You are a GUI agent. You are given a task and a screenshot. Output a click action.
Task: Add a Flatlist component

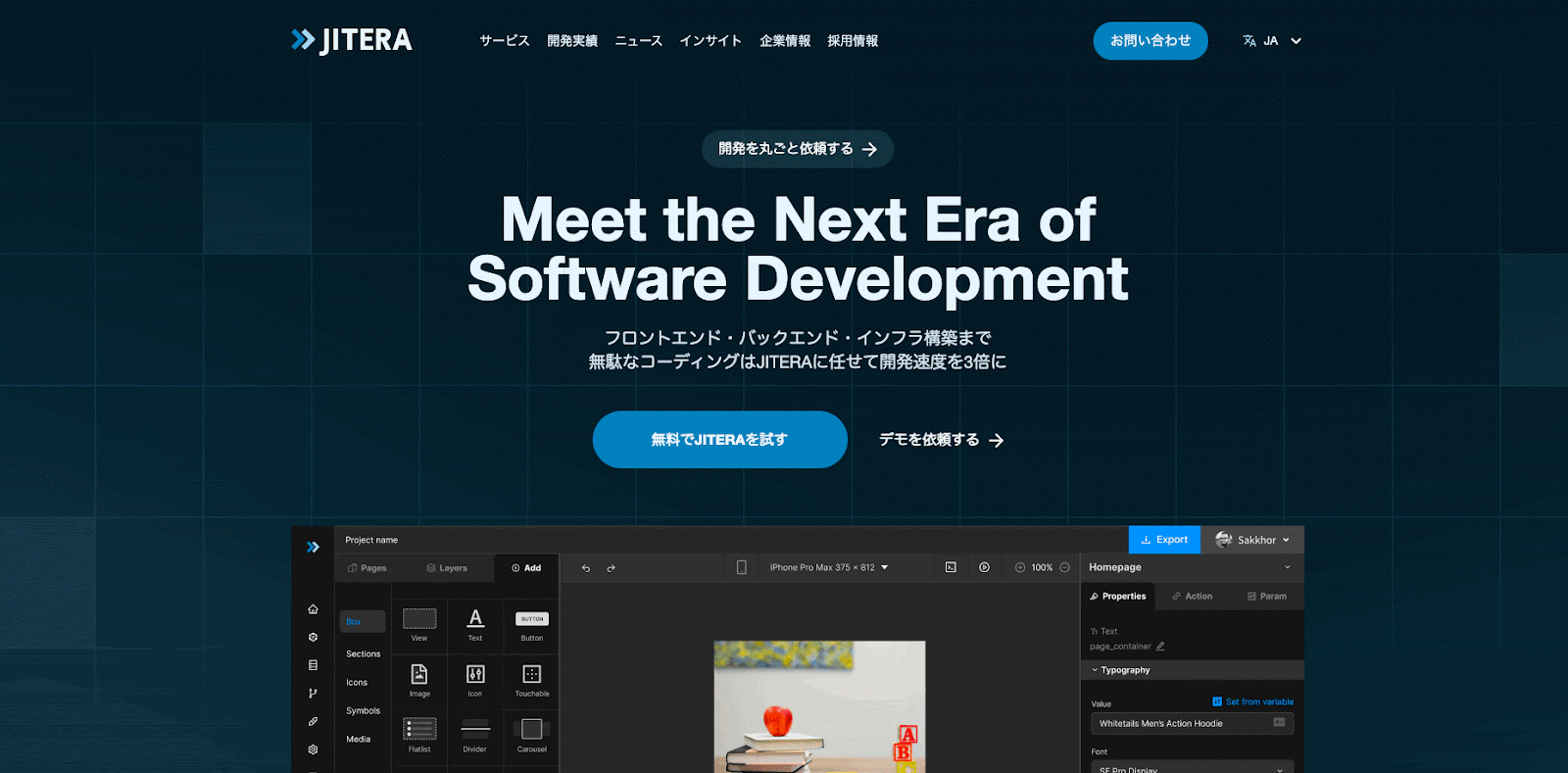[419, 736]
